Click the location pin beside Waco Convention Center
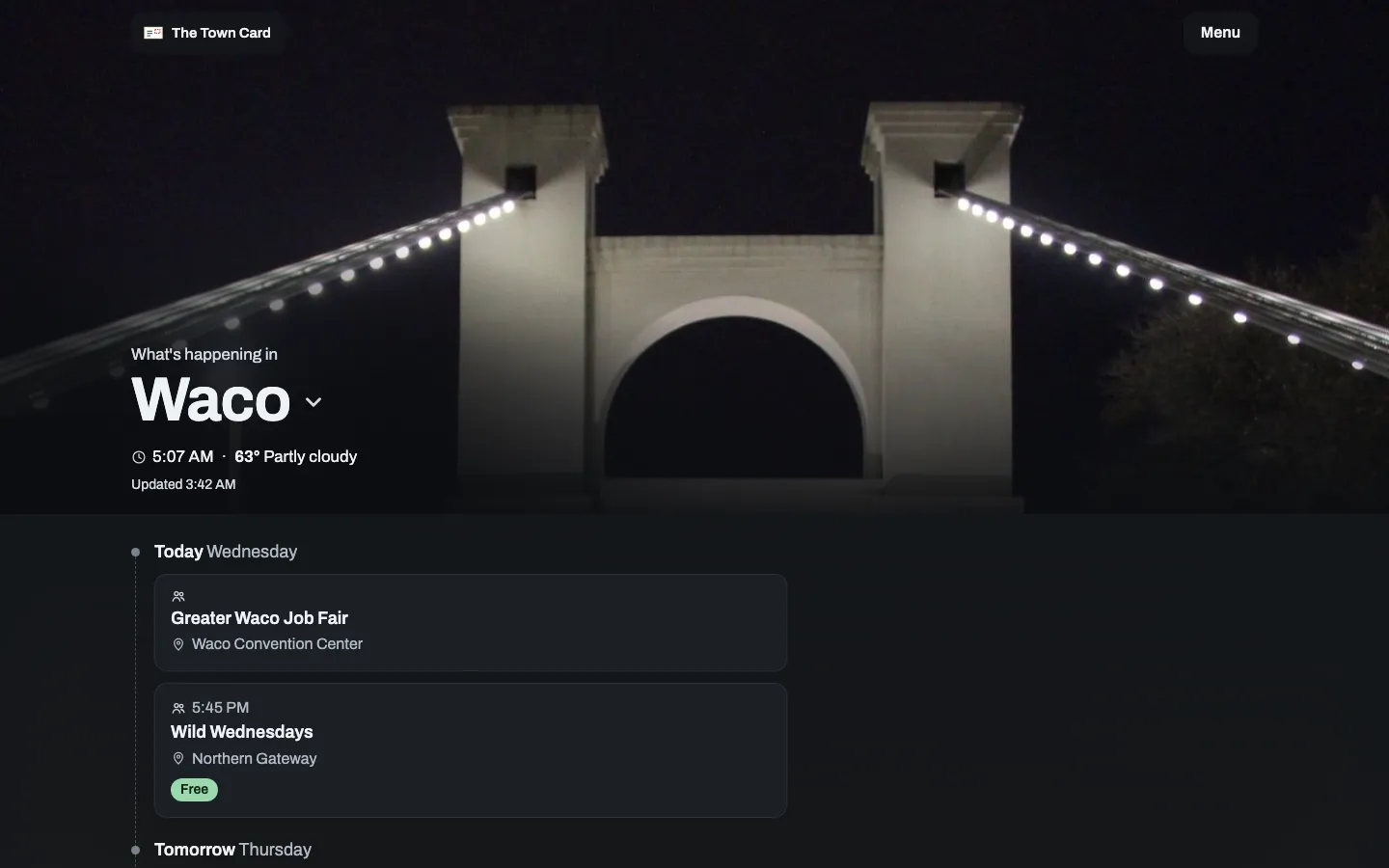The width and height of the screenshot is (1389, 868). click(x=178, y=644)
